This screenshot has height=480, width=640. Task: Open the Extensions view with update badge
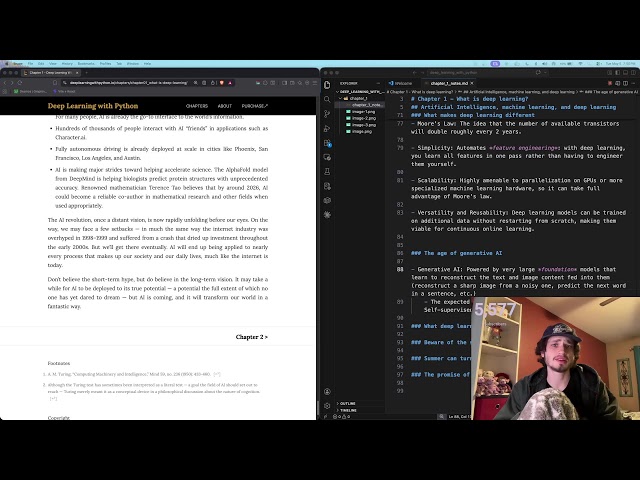[327, 143]
